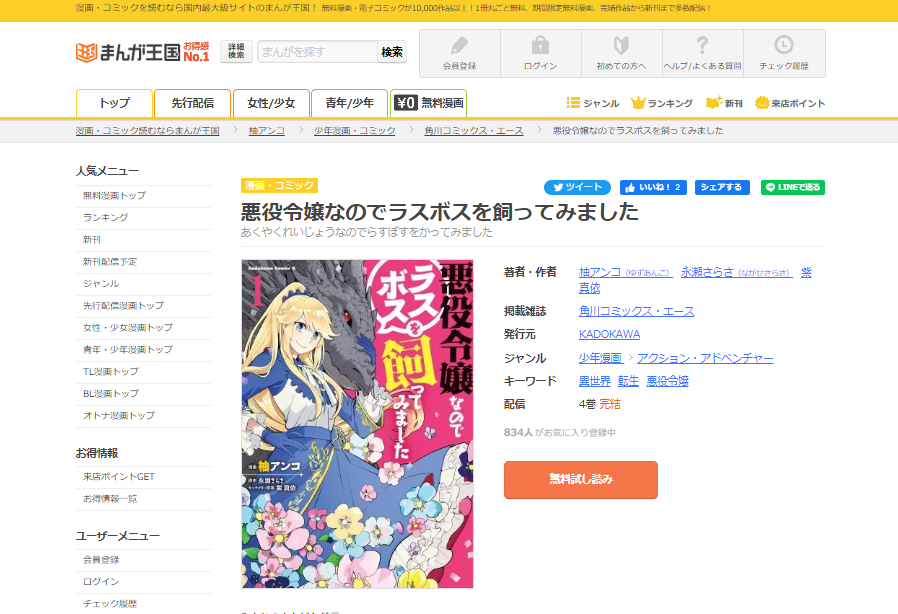Screen dimensions: 898x614
Task: Open the ログイン lock icon
Action: (x=540, y=46)
